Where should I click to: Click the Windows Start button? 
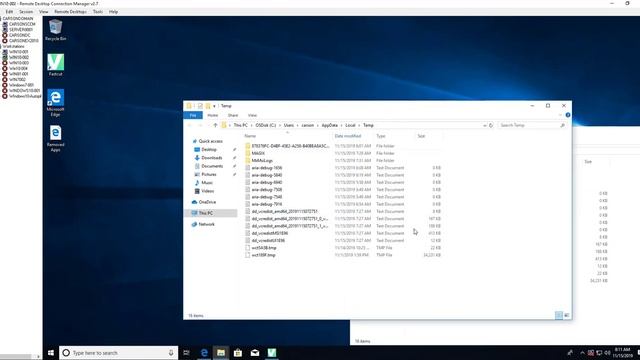(51, 353)
